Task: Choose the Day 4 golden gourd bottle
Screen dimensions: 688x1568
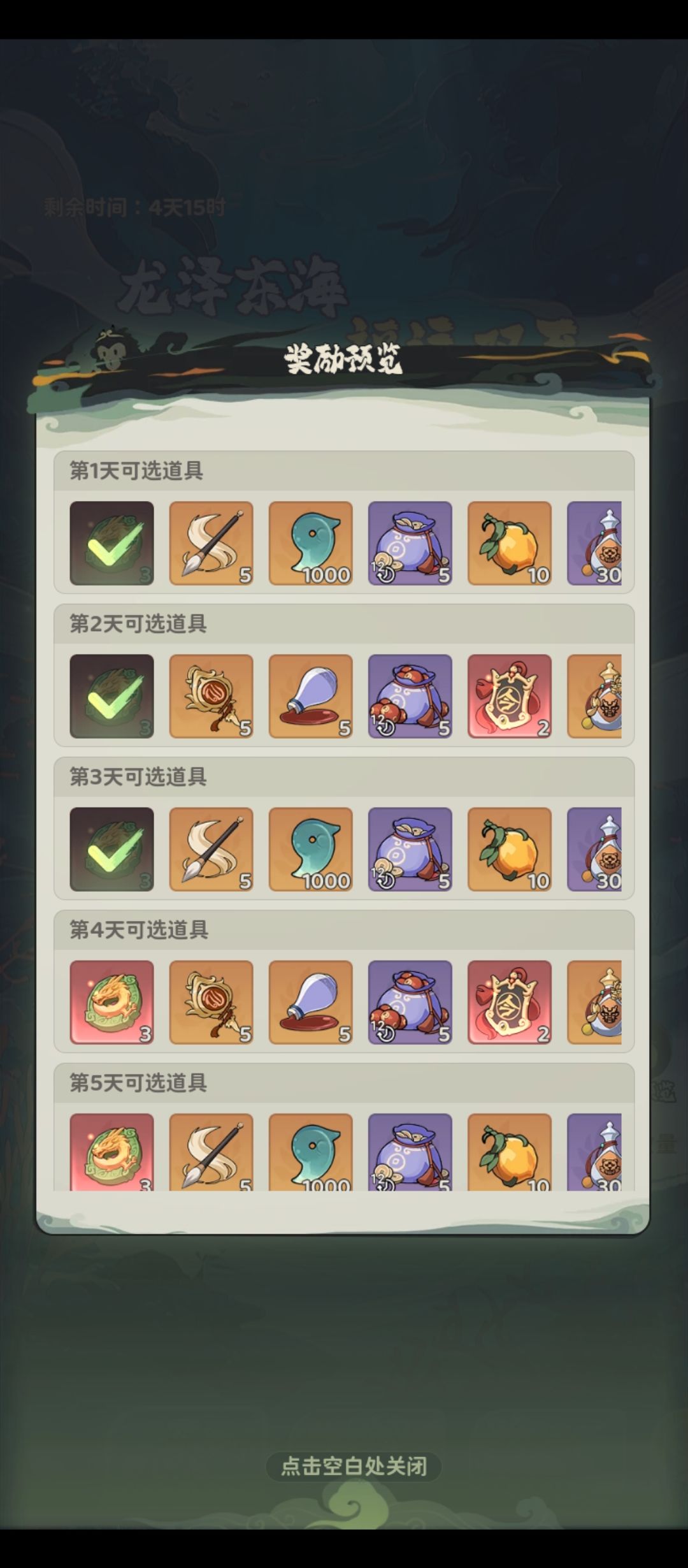Action: (594, 1002)
